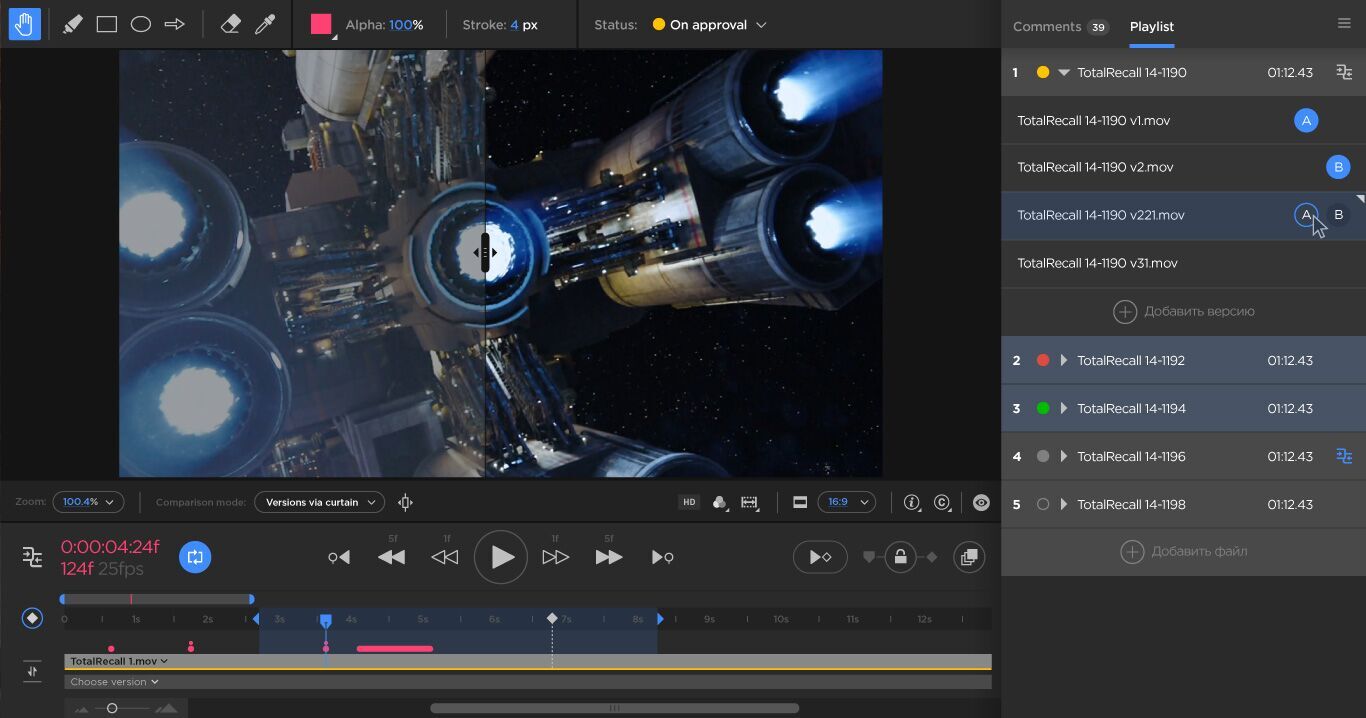Image resolution: width=1366 pixels, height=718 pixels.
Task: Assign v221.mov to slot B
Action: point(1338,215)
